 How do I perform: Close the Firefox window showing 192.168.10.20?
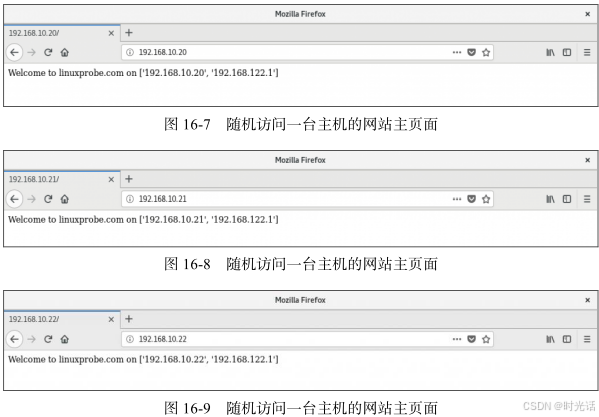point(588,14)
